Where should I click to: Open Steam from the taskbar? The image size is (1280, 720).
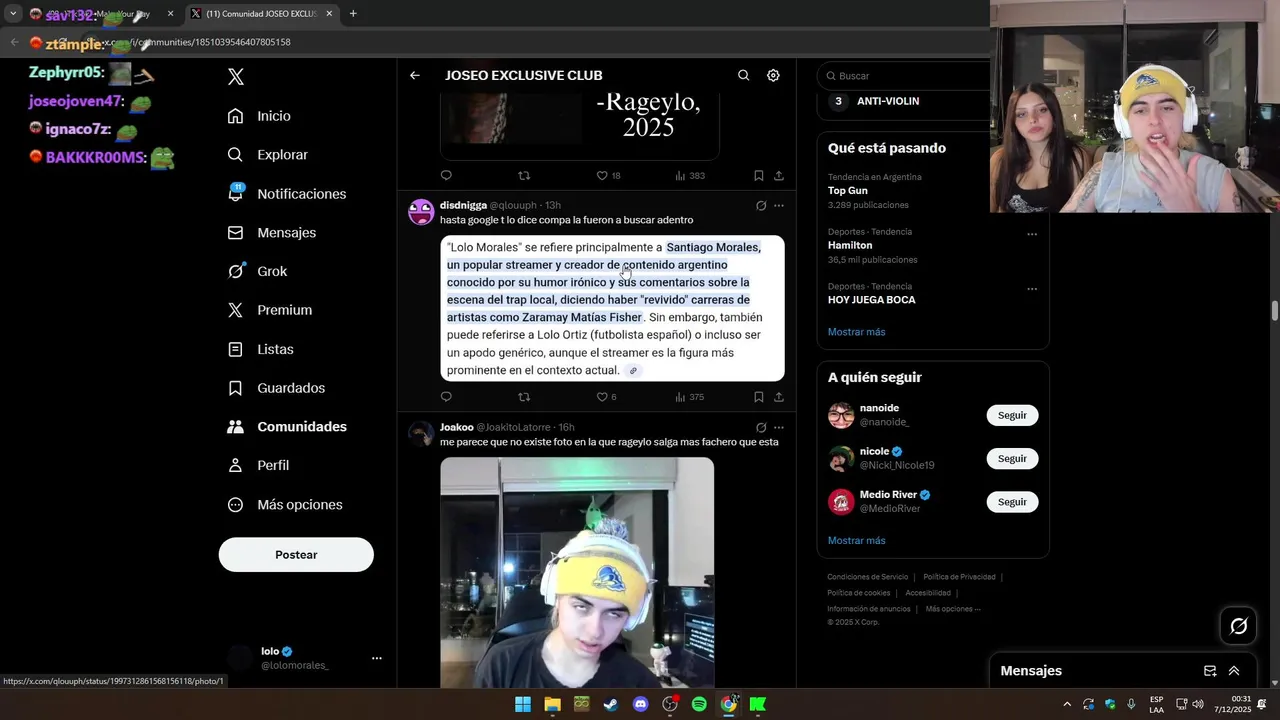coord(611,704)
